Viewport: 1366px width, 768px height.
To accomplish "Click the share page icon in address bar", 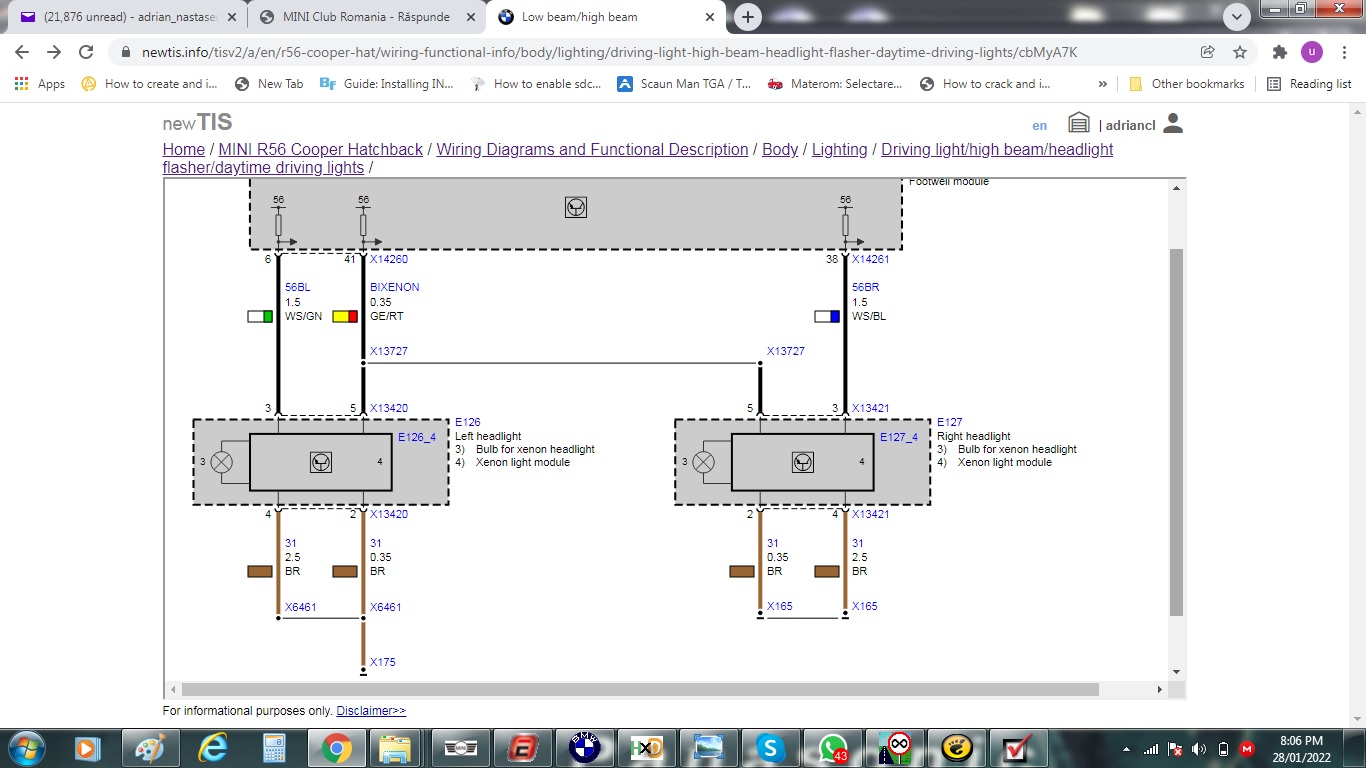I will pos(1208,52).
